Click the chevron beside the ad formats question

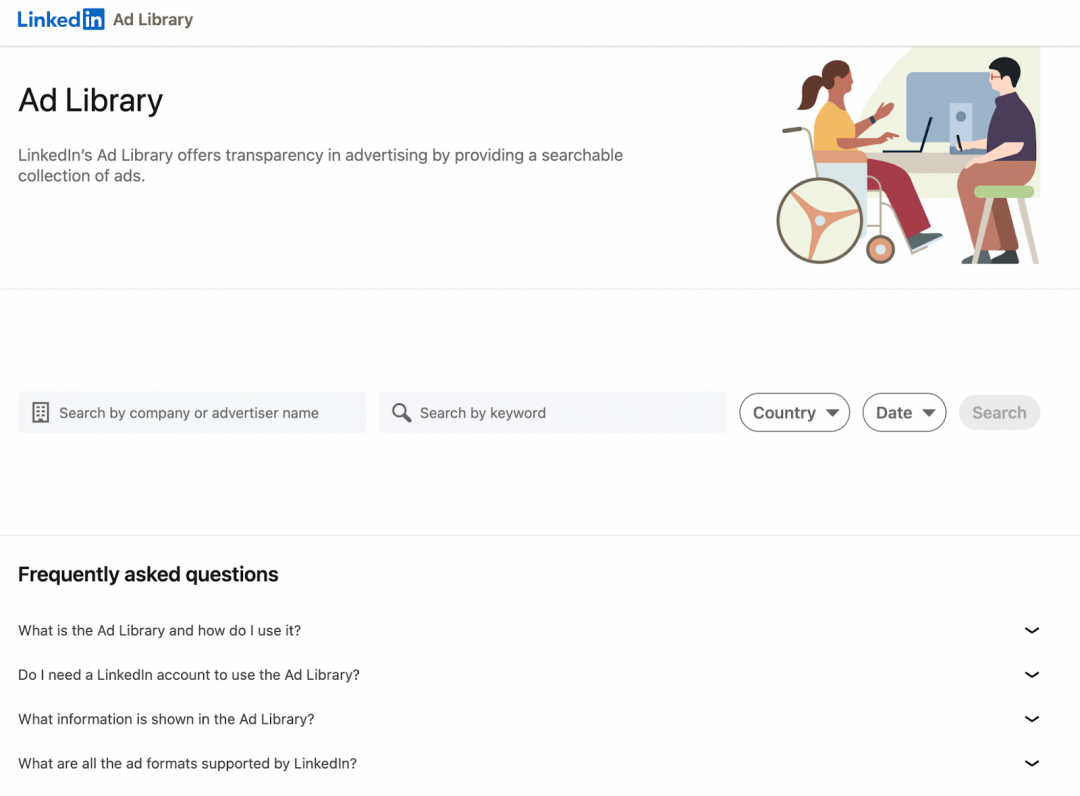1031,763
